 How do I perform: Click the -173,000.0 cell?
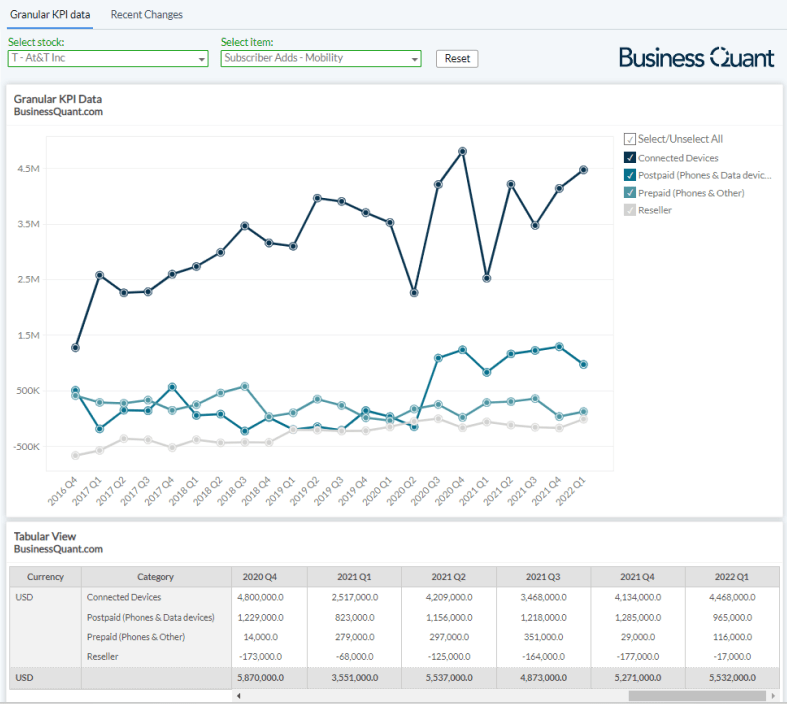(260, 656)
